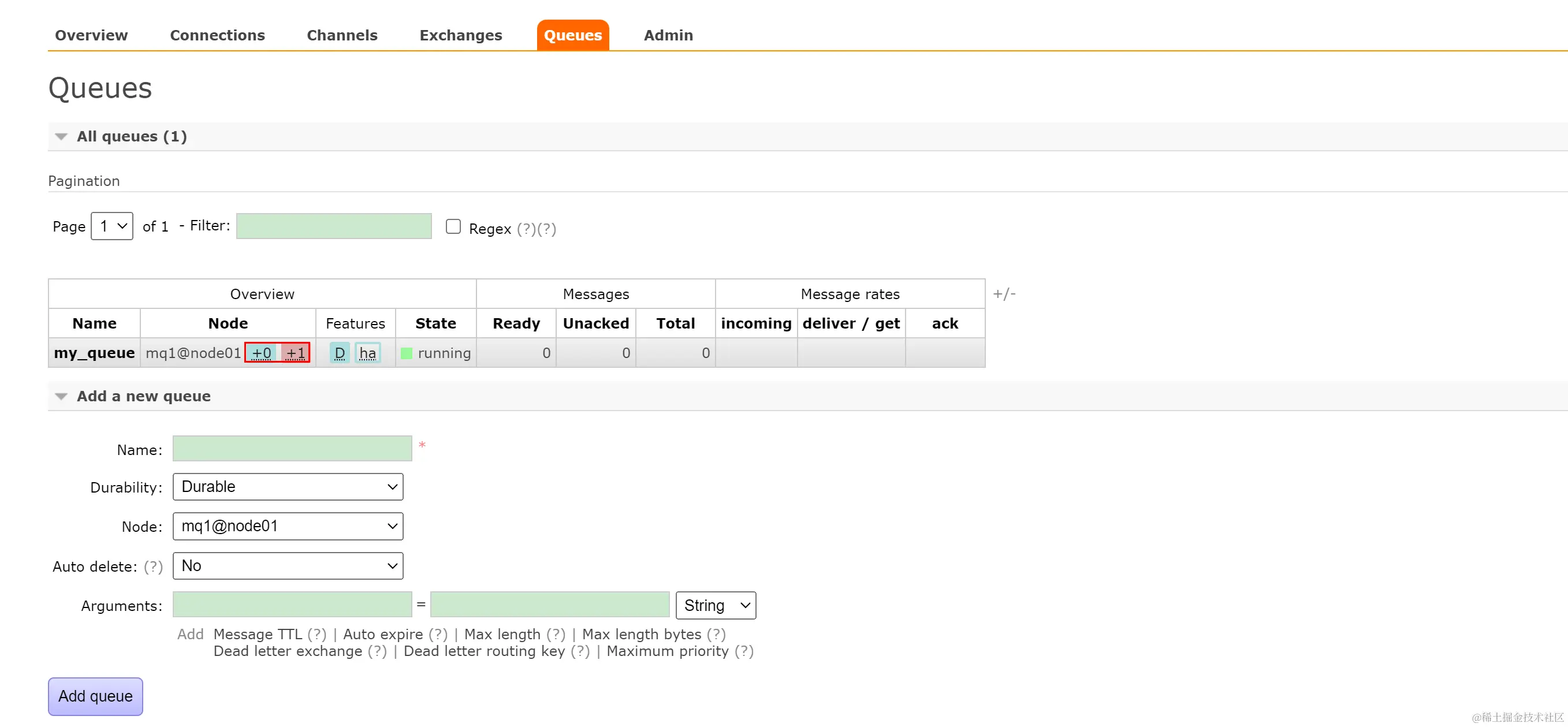The height and width of the screenshot is (727, 1568).
Task: Click the help (?) next to Auto delete
Action: pos(154,567)
